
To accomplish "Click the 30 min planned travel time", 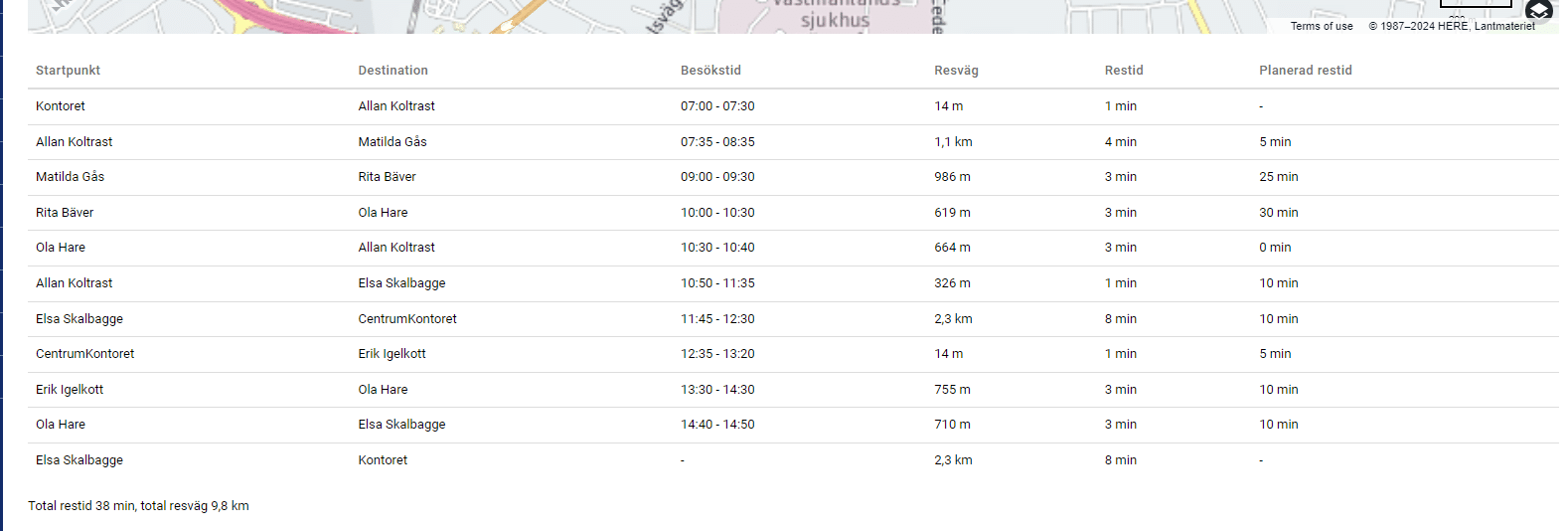I will [x=1278, y=213].
